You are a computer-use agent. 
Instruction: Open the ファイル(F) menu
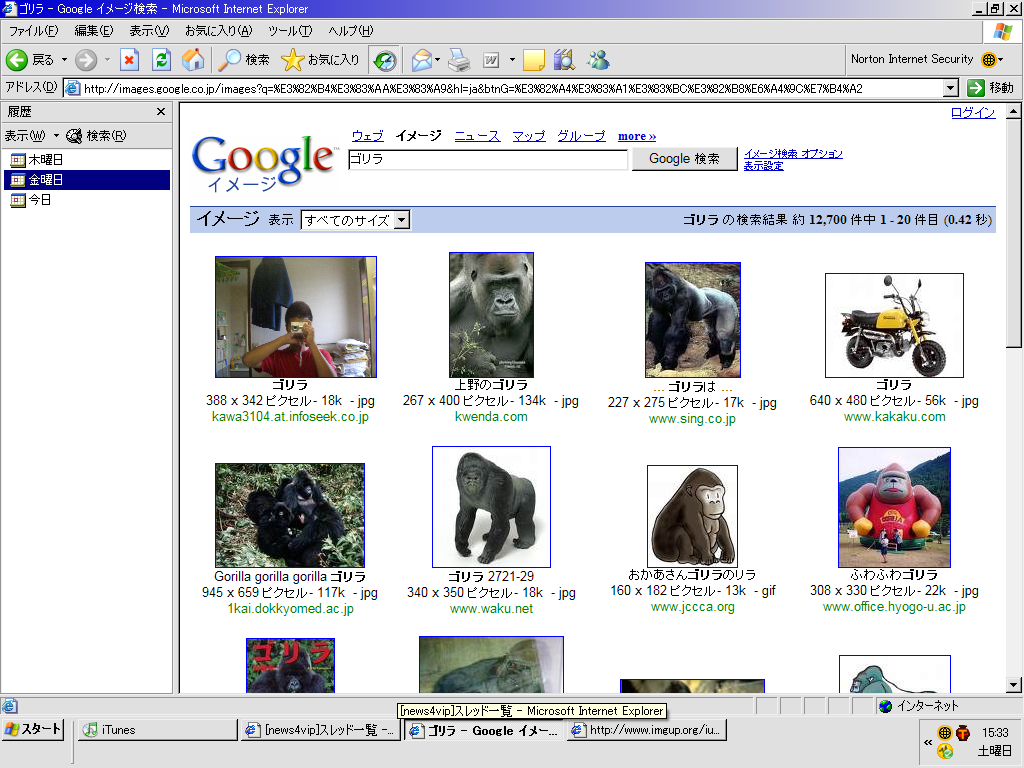(33, 31)
